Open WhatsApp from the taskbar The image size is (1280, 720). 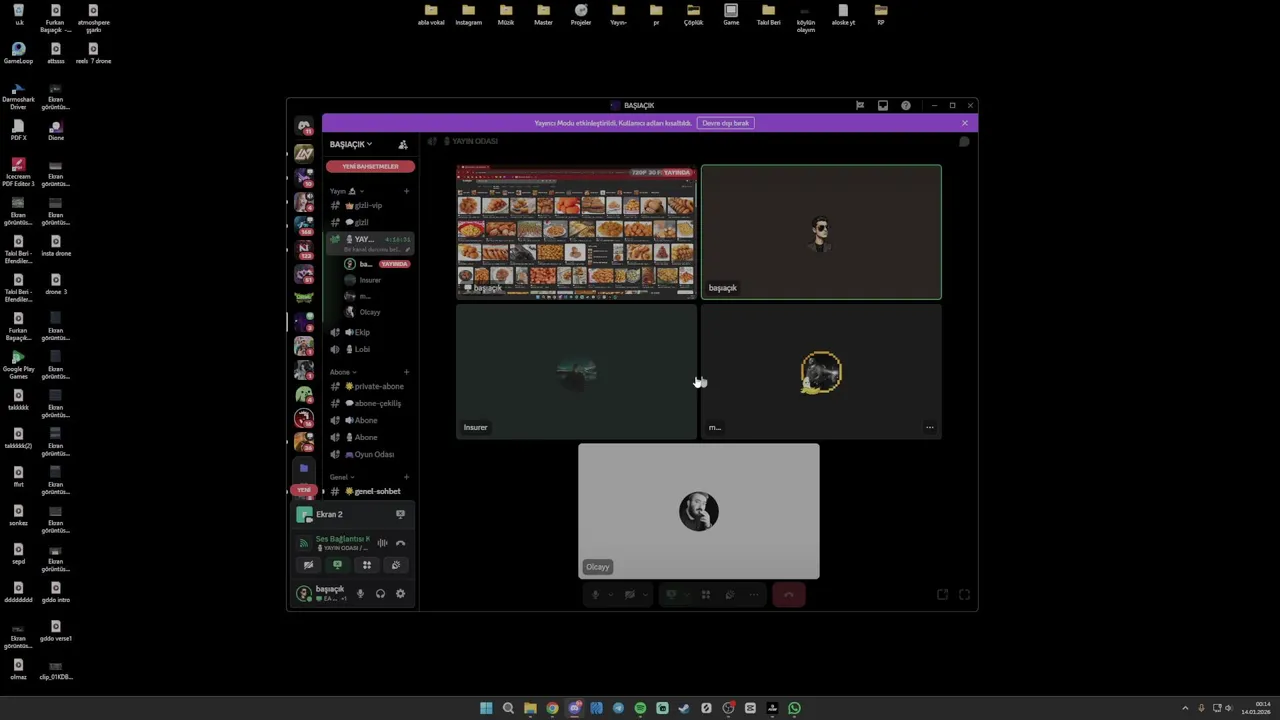[794, 708]
